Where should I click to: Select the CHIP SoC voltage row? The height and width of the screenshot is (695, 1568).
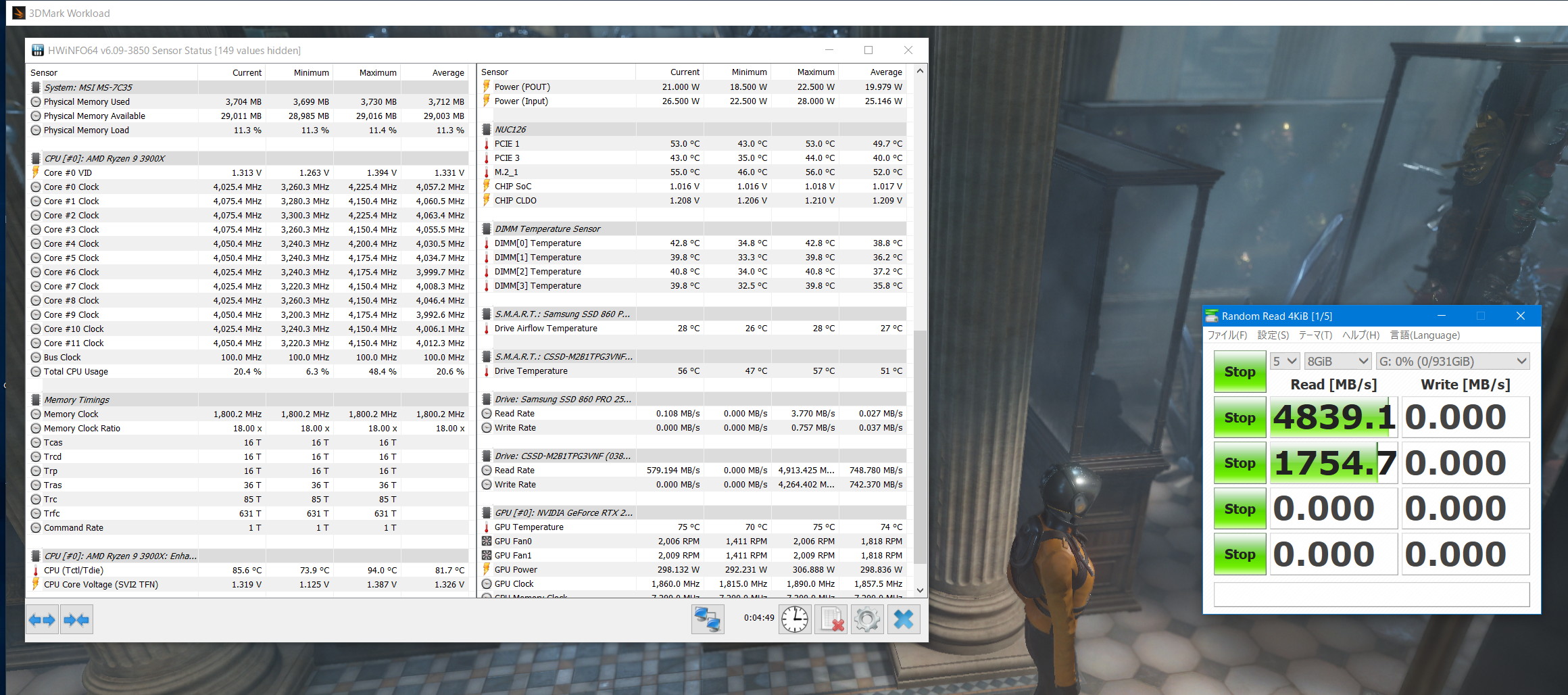693,186
